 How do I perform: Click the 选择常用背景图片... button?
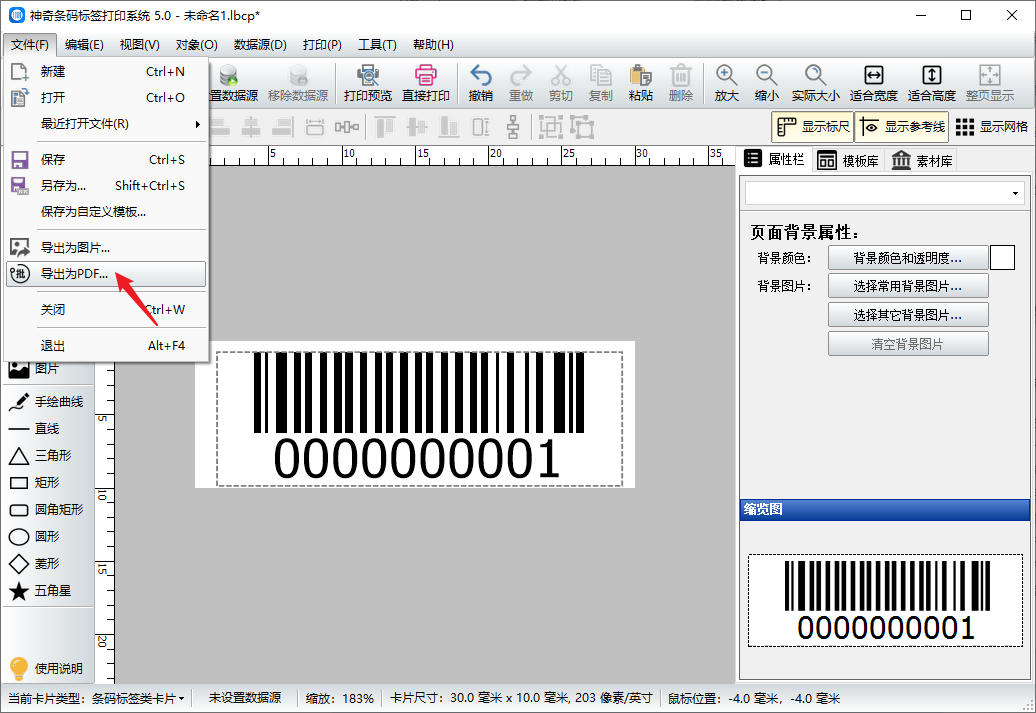click(908, 286)
